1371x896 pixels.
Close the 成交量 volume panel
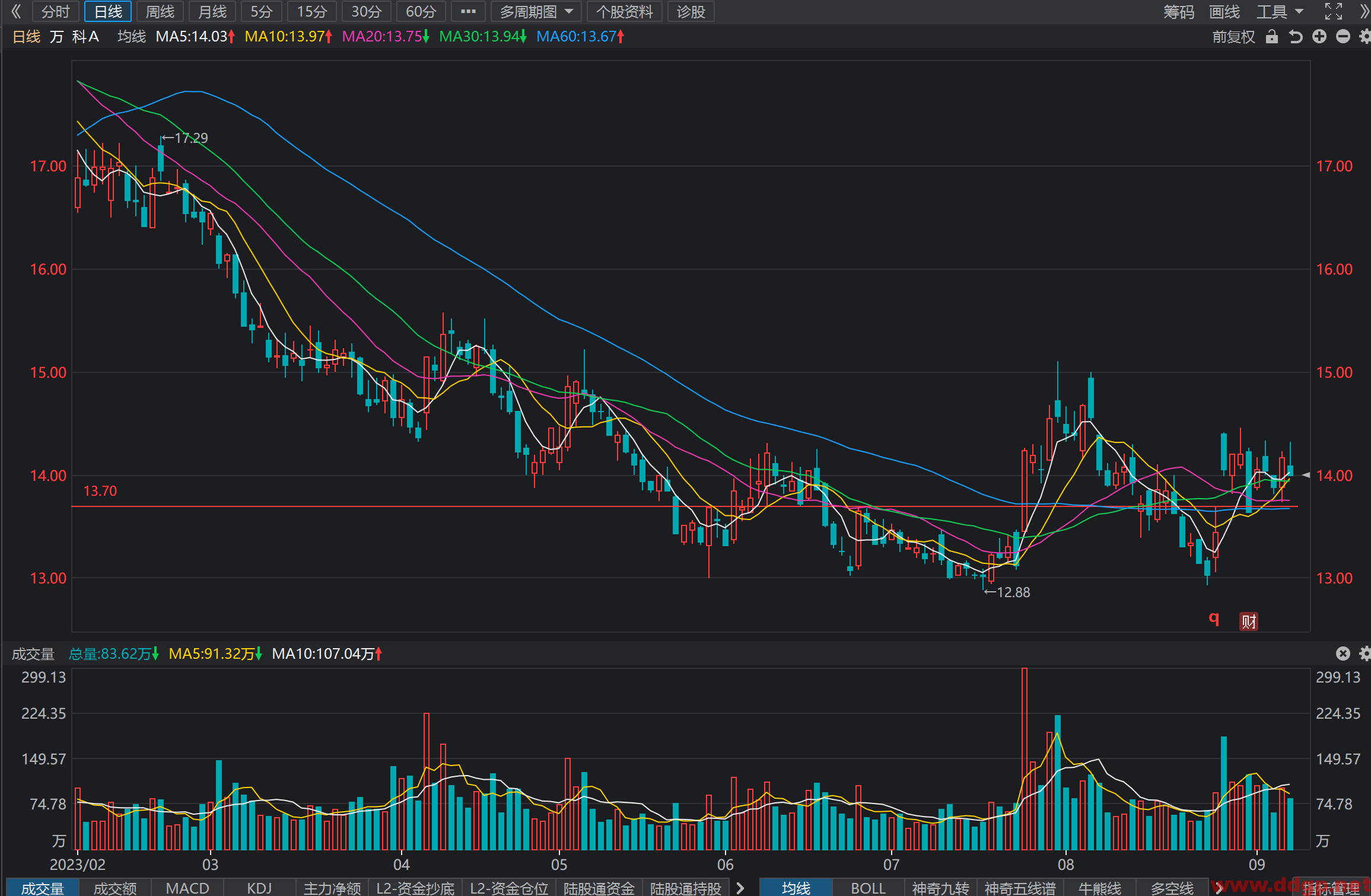[x=1343, y=653]
